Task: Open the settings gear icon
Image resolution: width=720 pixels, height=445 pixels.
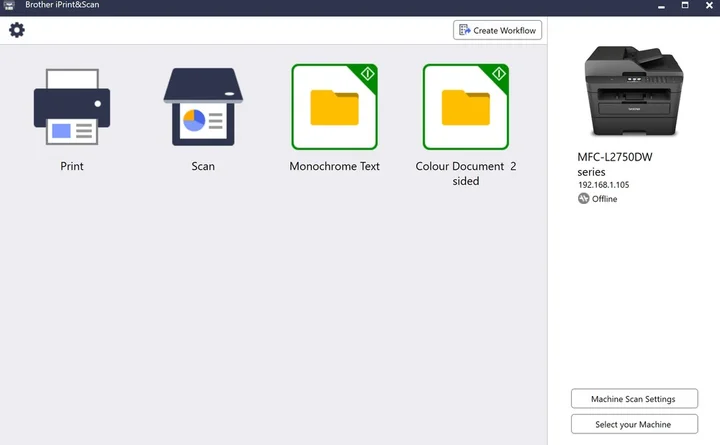Action: [17, 30]
